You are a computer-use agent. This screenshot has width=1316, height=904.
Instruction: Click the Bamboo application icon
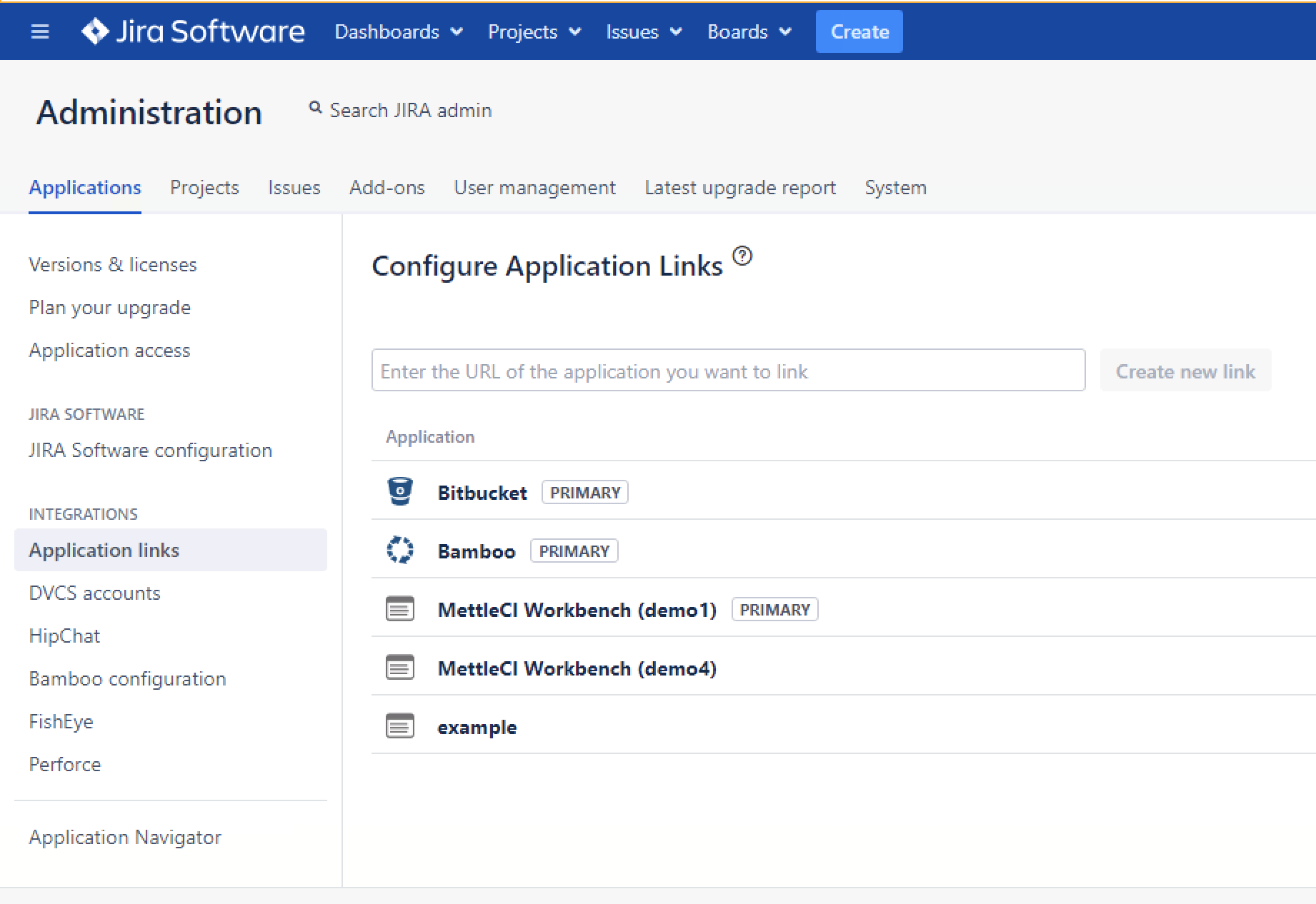click(x=400, y=551)
